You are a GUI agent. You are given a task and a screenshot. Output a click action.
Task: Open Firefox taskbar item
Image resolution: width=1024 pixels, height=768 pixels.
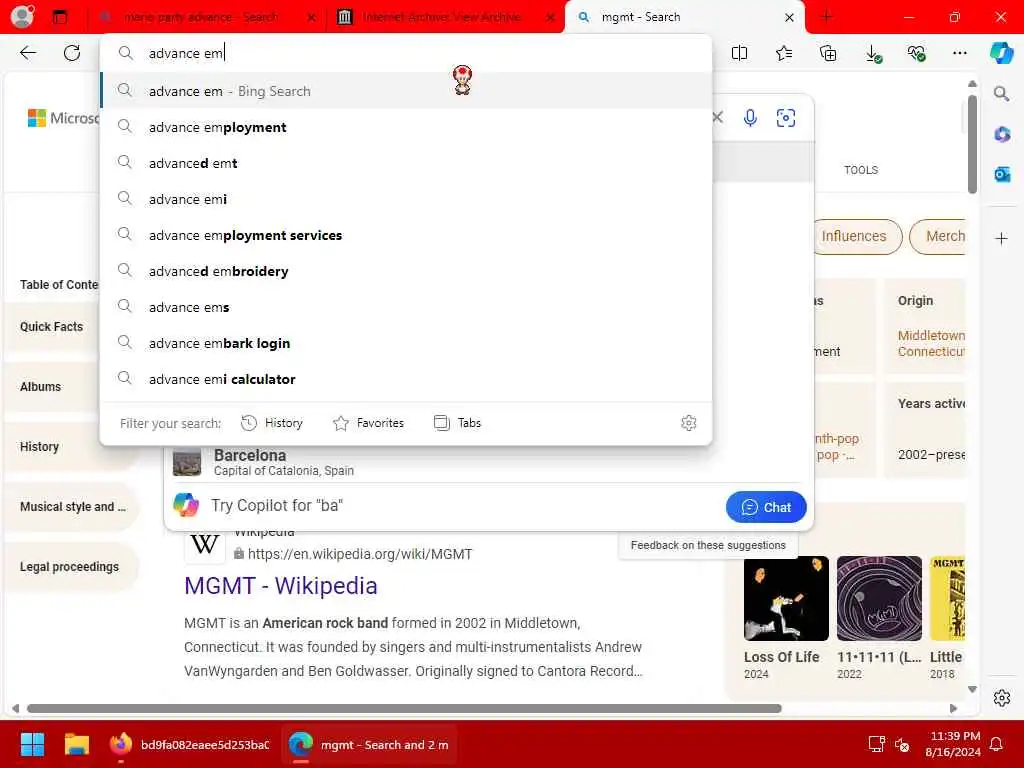(x=189, y=744)
